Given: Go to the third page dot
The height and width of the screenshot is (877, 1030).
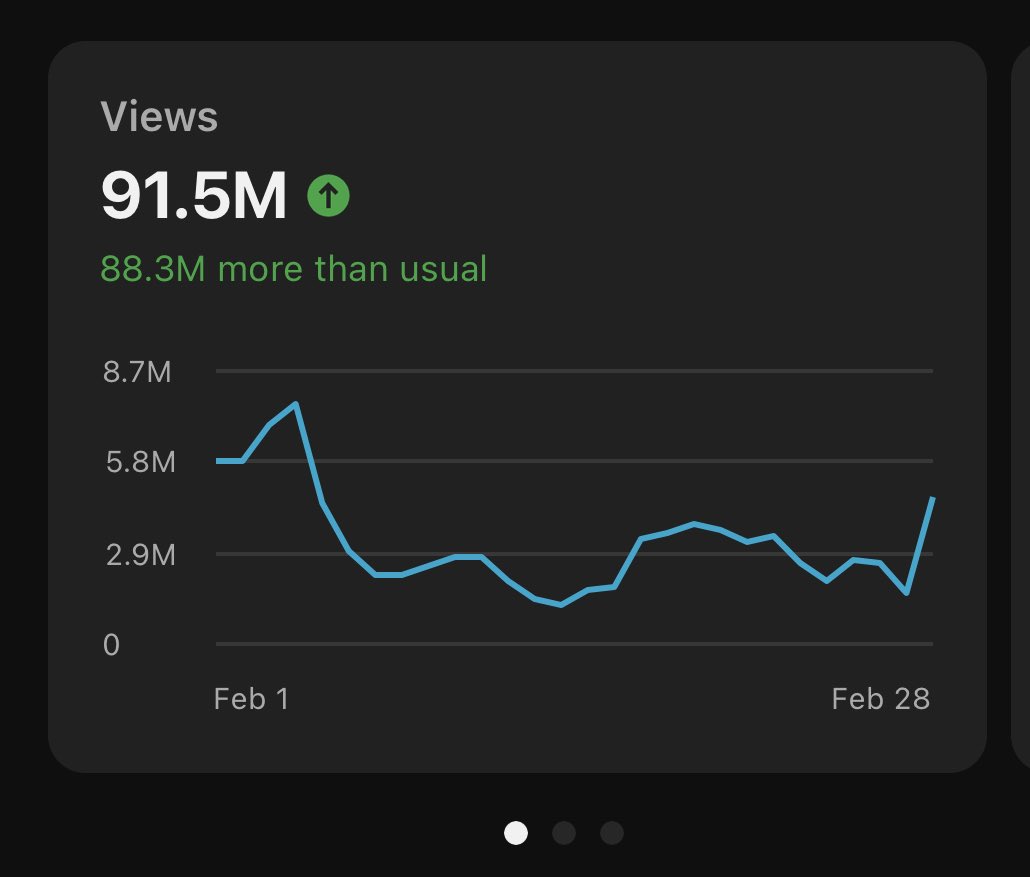Looking at the screenshot, I should click(x=612, y=833).
